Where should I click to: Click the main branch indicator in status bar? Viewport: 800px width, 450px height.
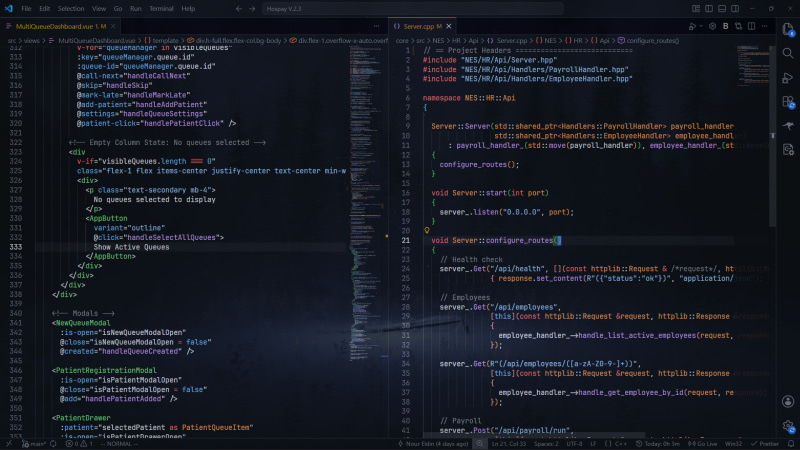click(x=35, y=444)
